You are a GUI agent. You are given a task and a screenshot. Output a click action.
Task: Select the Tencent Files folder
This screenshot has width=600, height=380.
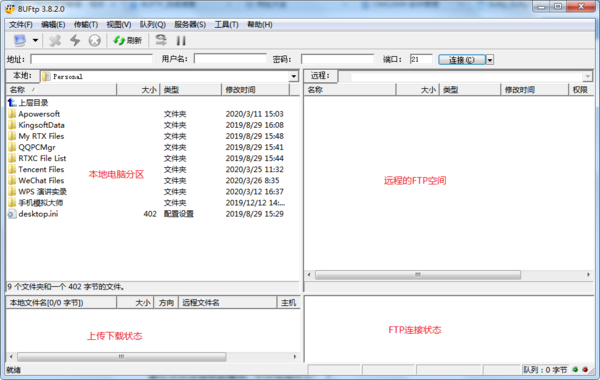(x=41, y=169)
